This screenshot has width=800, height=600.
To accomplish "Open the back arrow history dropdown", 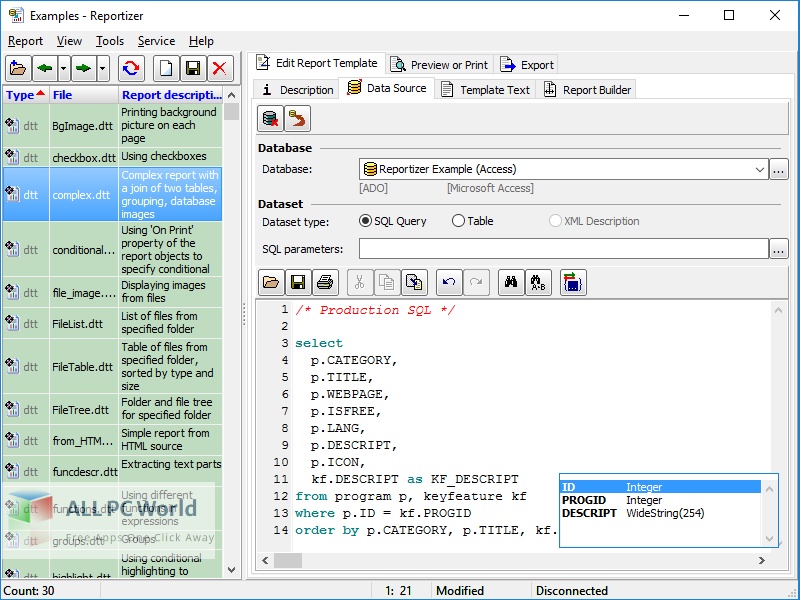I will 64,68.
